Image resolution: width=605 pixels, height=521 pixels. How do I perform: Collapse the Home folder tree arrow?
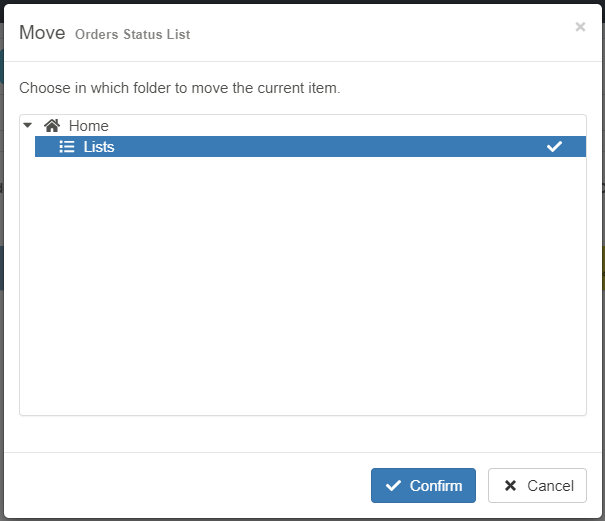(28, 125)
